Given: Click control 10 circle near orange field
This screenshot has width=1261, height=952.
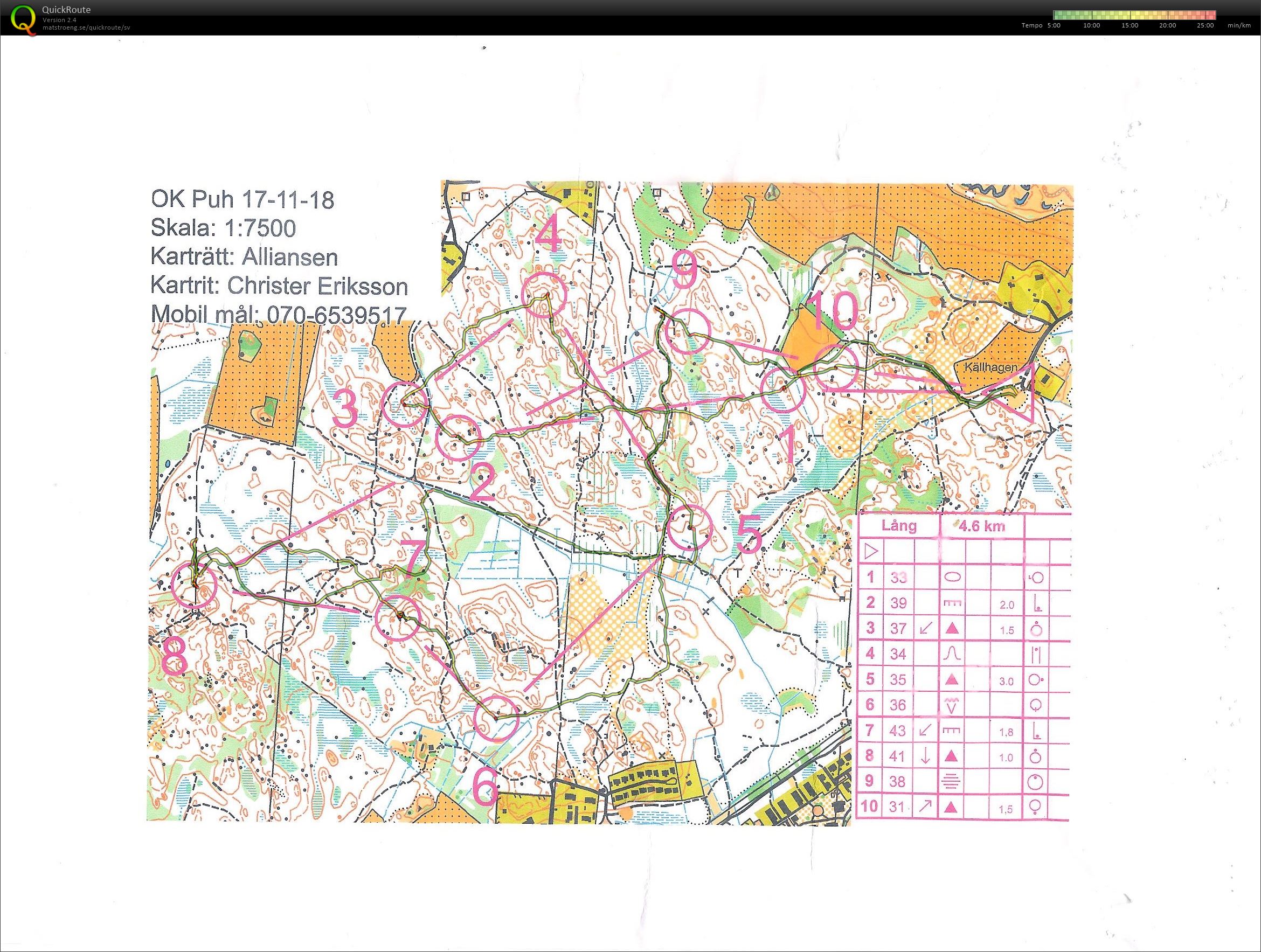Looking at the screenshot, I should [835, 367].
